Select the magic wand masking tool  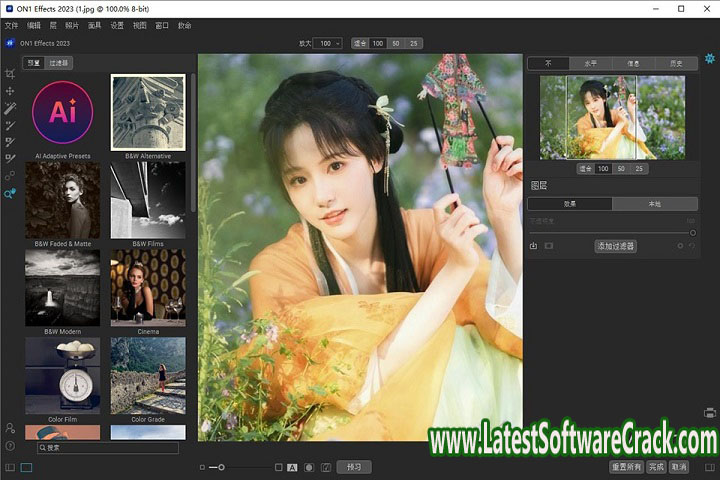pos(10,108)
